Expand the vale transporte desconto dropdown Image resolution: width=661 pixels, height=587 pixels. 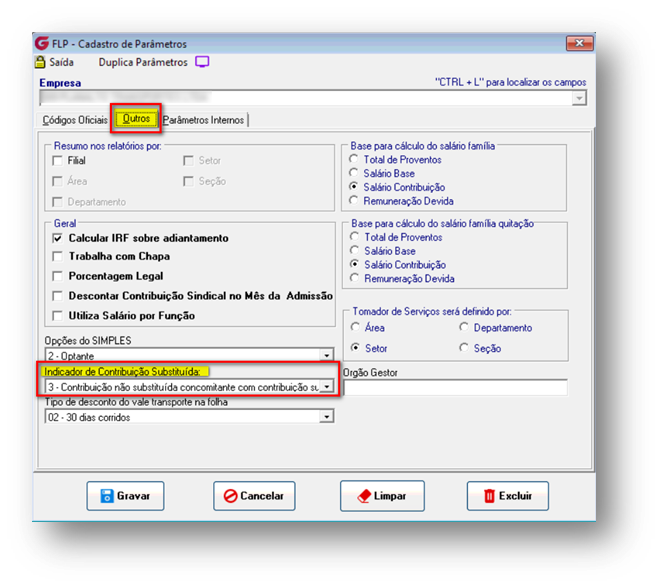point(327,417)
